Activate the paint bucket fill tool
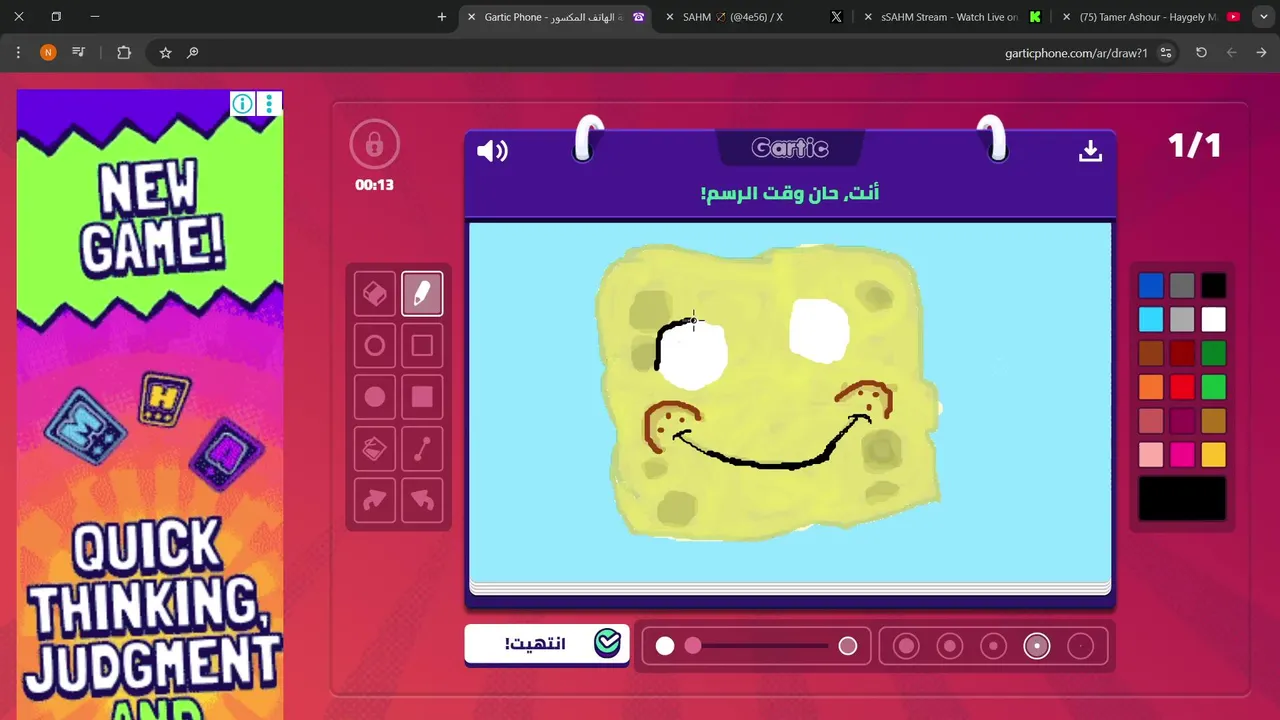Viewport: 1280px width, 720px height. (x=375, y=449)
